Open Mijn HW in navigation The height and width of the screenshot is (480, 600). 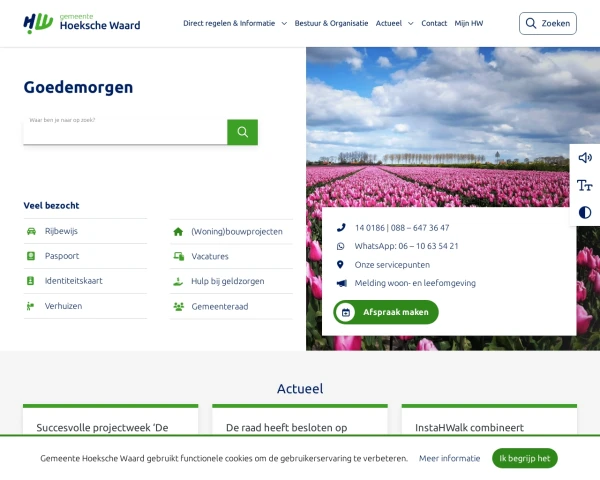pos(469,23)
